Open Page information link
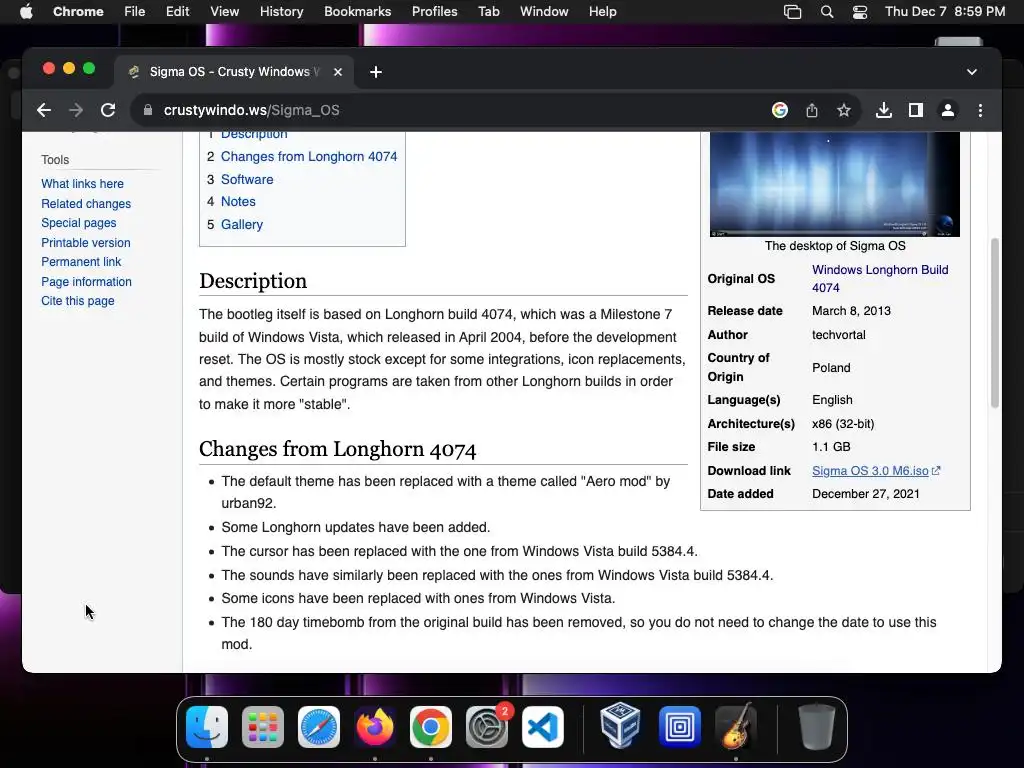This screenshot has width=1024, height=768. click(86, 282)
